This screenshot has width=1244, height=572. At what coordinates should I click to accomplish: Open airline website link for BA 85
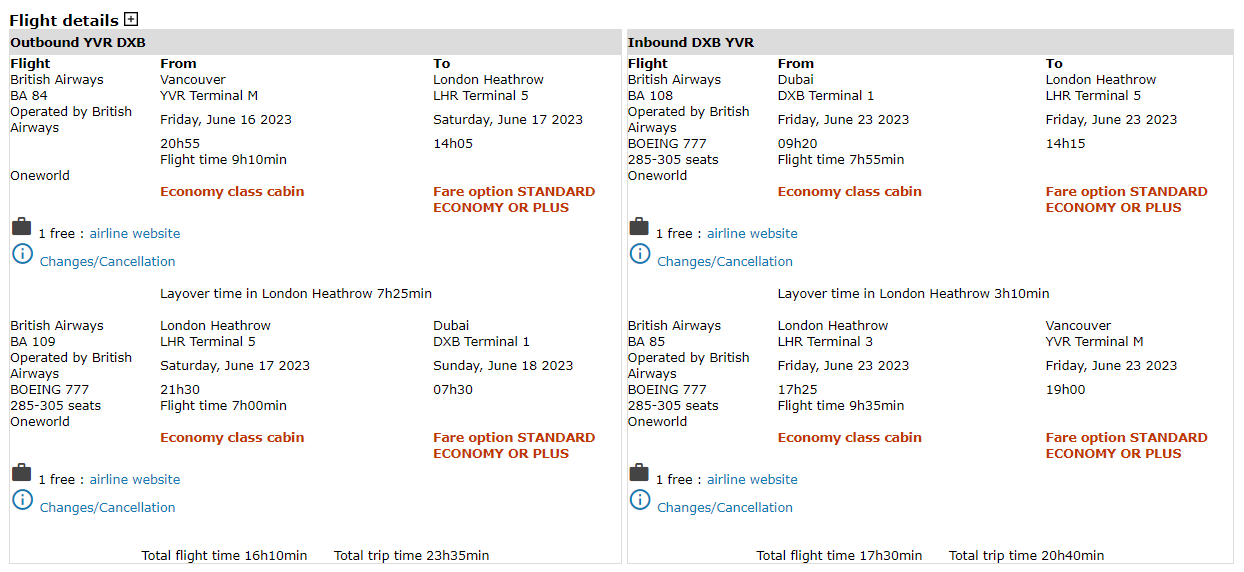752,479
